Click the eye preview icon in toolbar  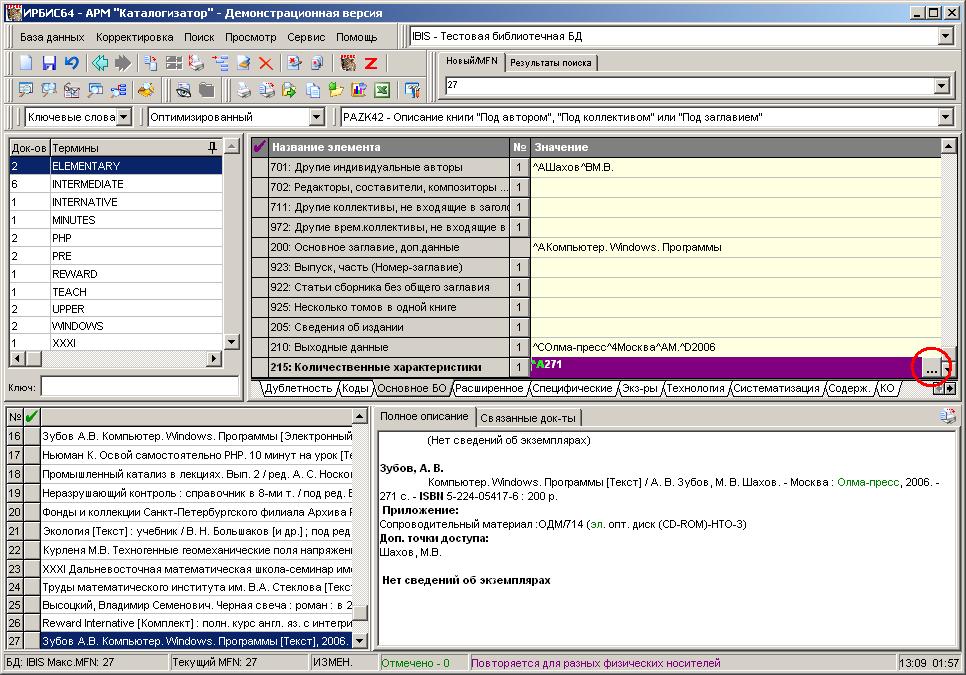point(184,91)
